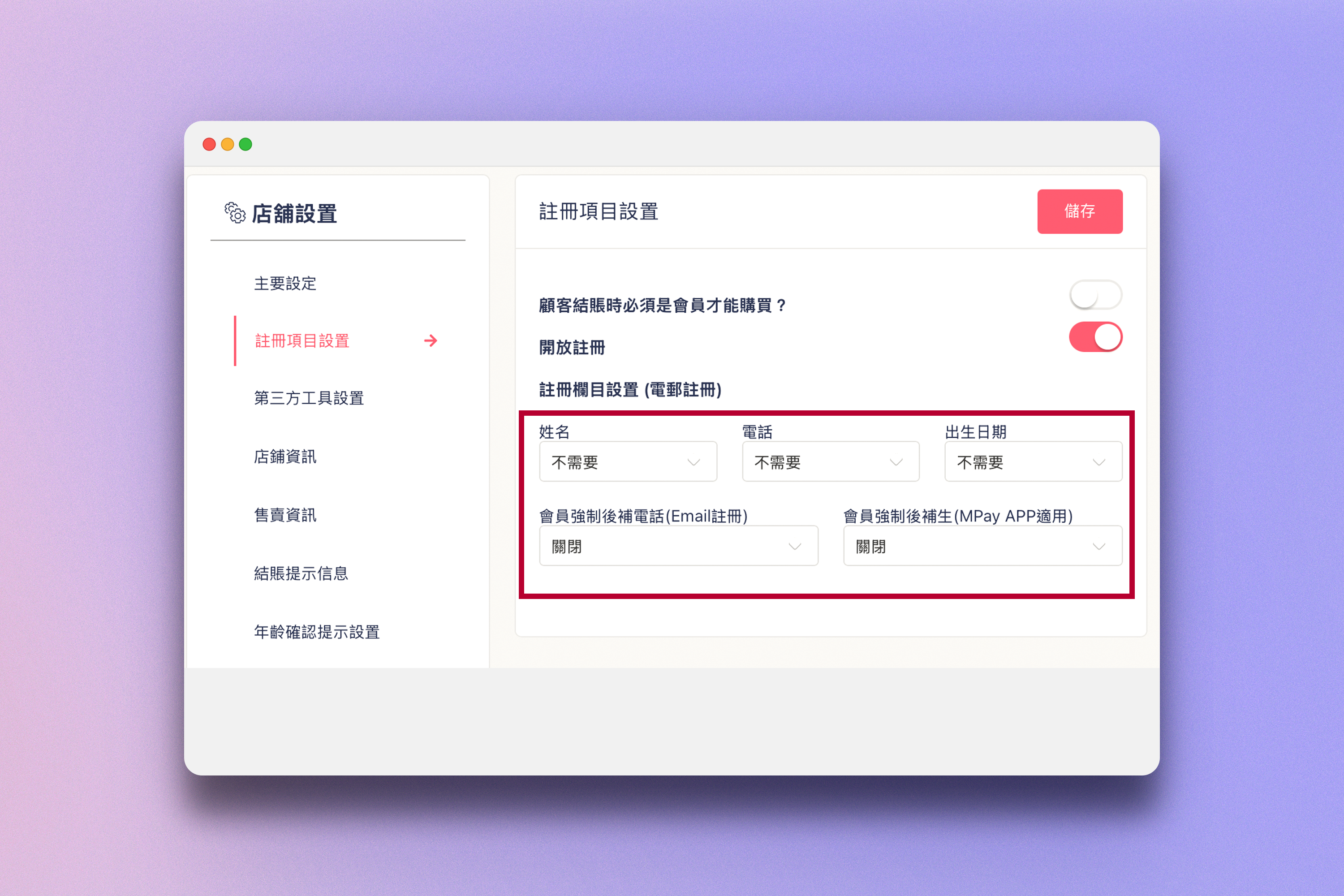Open the 姓名 dropdown
Viewport: 1344px width, 896px height.
[x=628, y=462]
